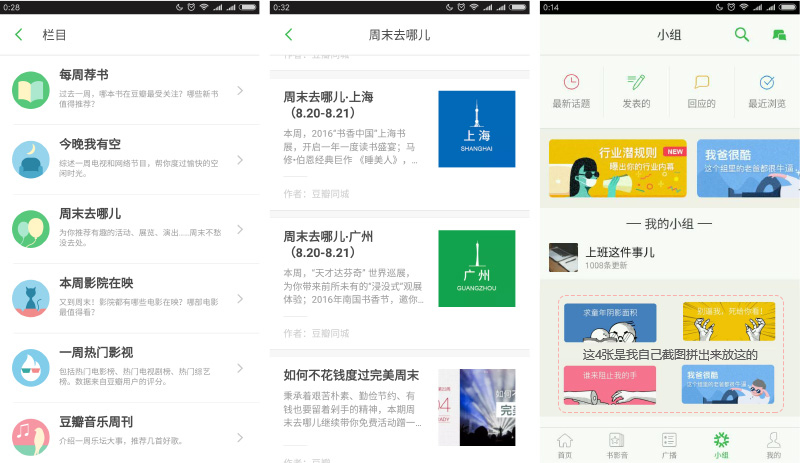
Task: Go back from the 栏目 screen
Action: pyautogui.click(x=18, y=35)
